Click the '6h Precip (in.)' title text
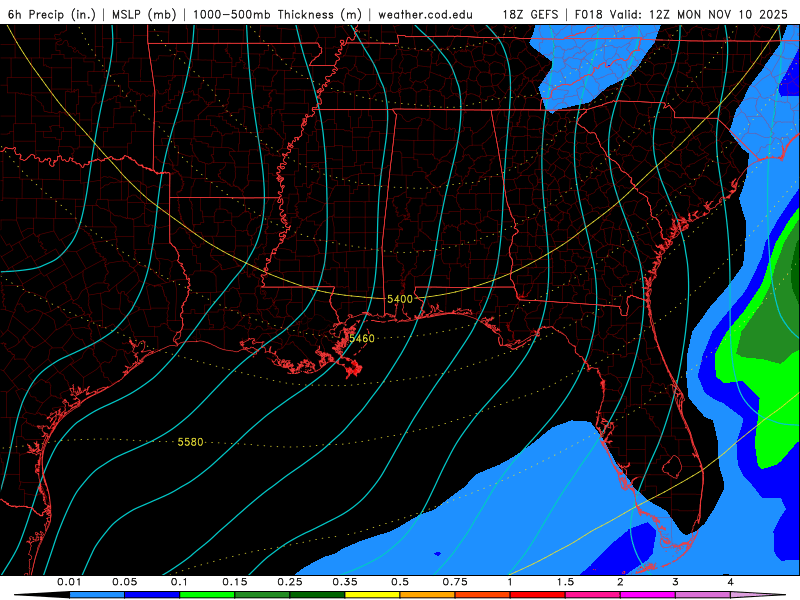Viewport: 800px width, 600px height. pyautogui.click(x=52, y=15)
